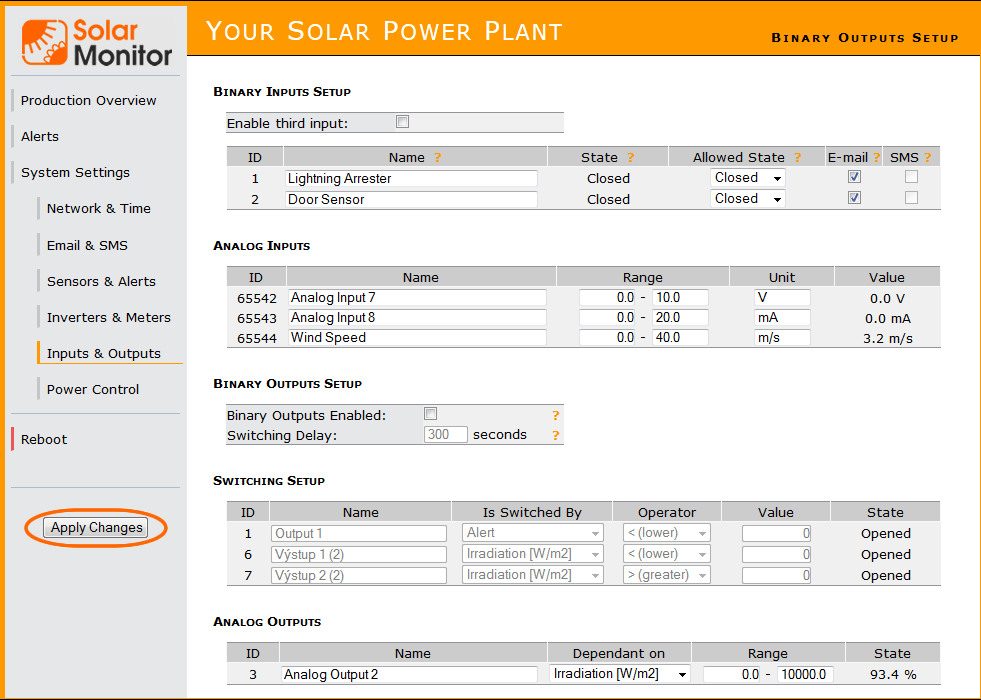Click help icon for Binary Outputs Enabled

tap(556, 415)
